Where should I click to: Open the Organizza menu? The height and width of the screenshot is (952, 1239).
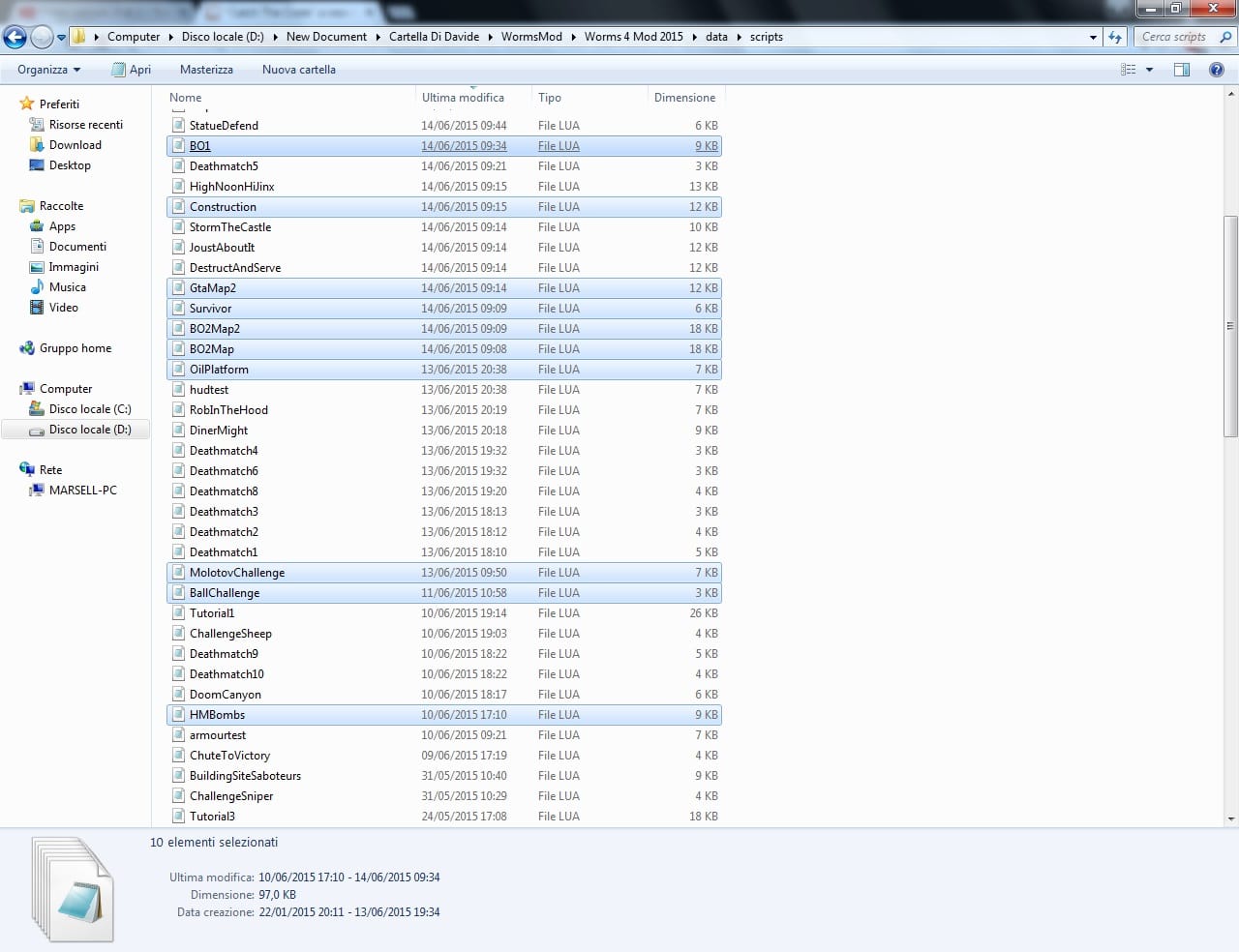tap(48, 70)
